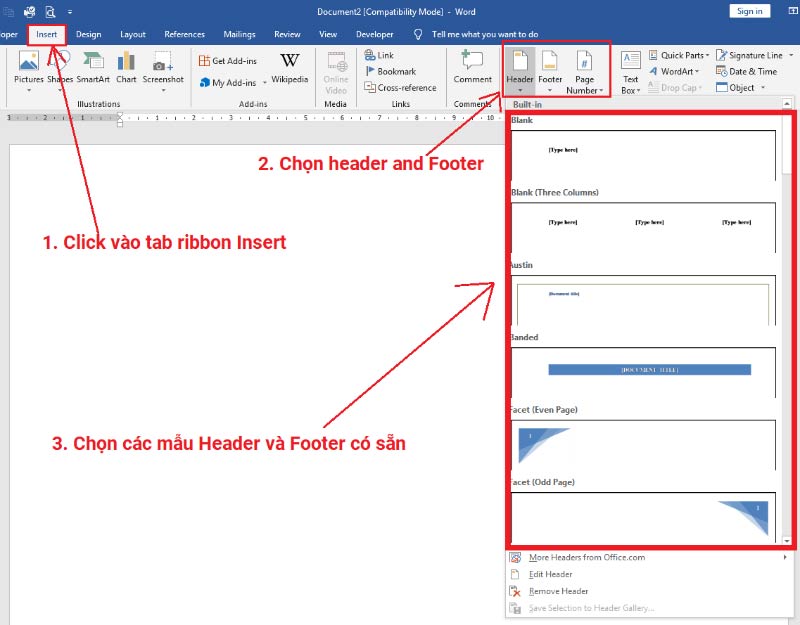Screen dimensions: 800x625
Task: Pick the Blank (Three Columns) header template
Action: coord(643,228)
